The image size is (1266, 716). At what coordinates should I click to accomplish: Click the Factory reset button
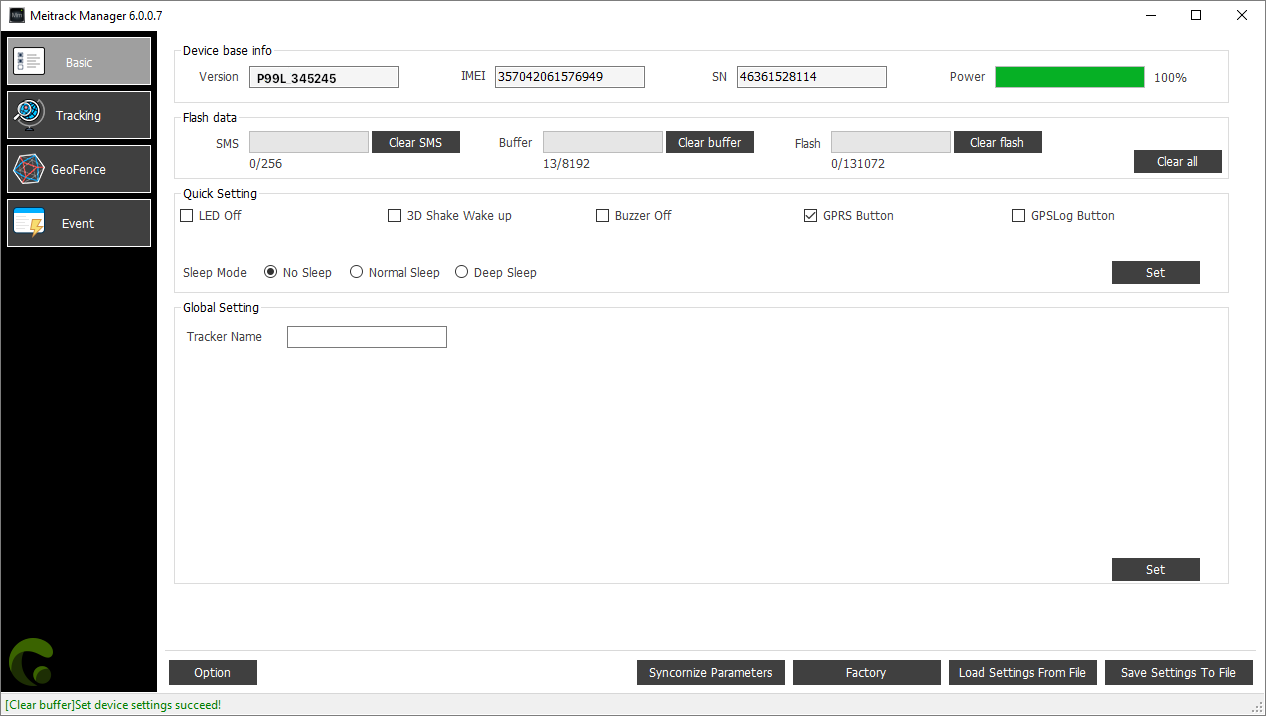click(x=866, y=673)
